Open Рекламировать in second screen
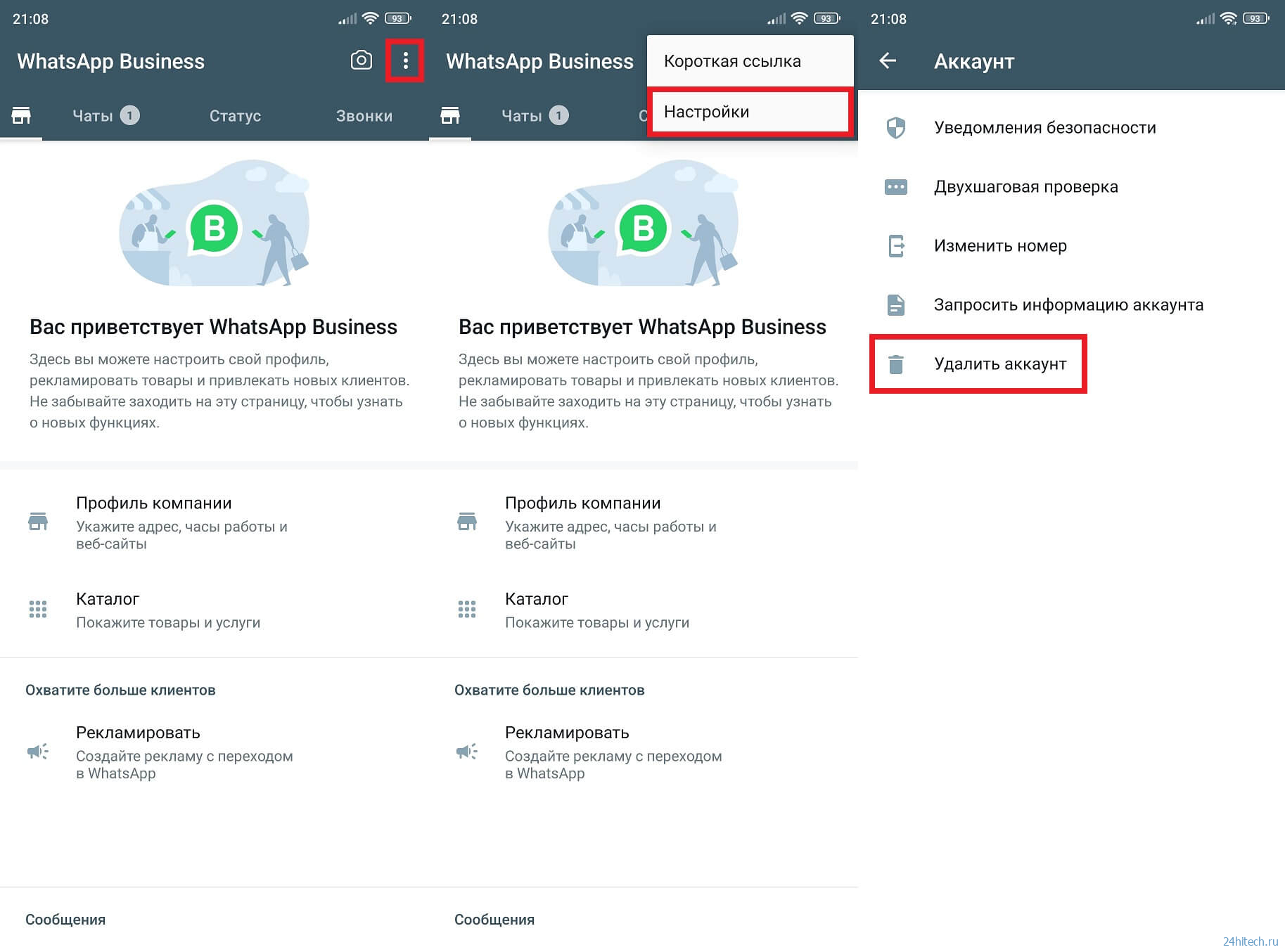 [644, 752]
